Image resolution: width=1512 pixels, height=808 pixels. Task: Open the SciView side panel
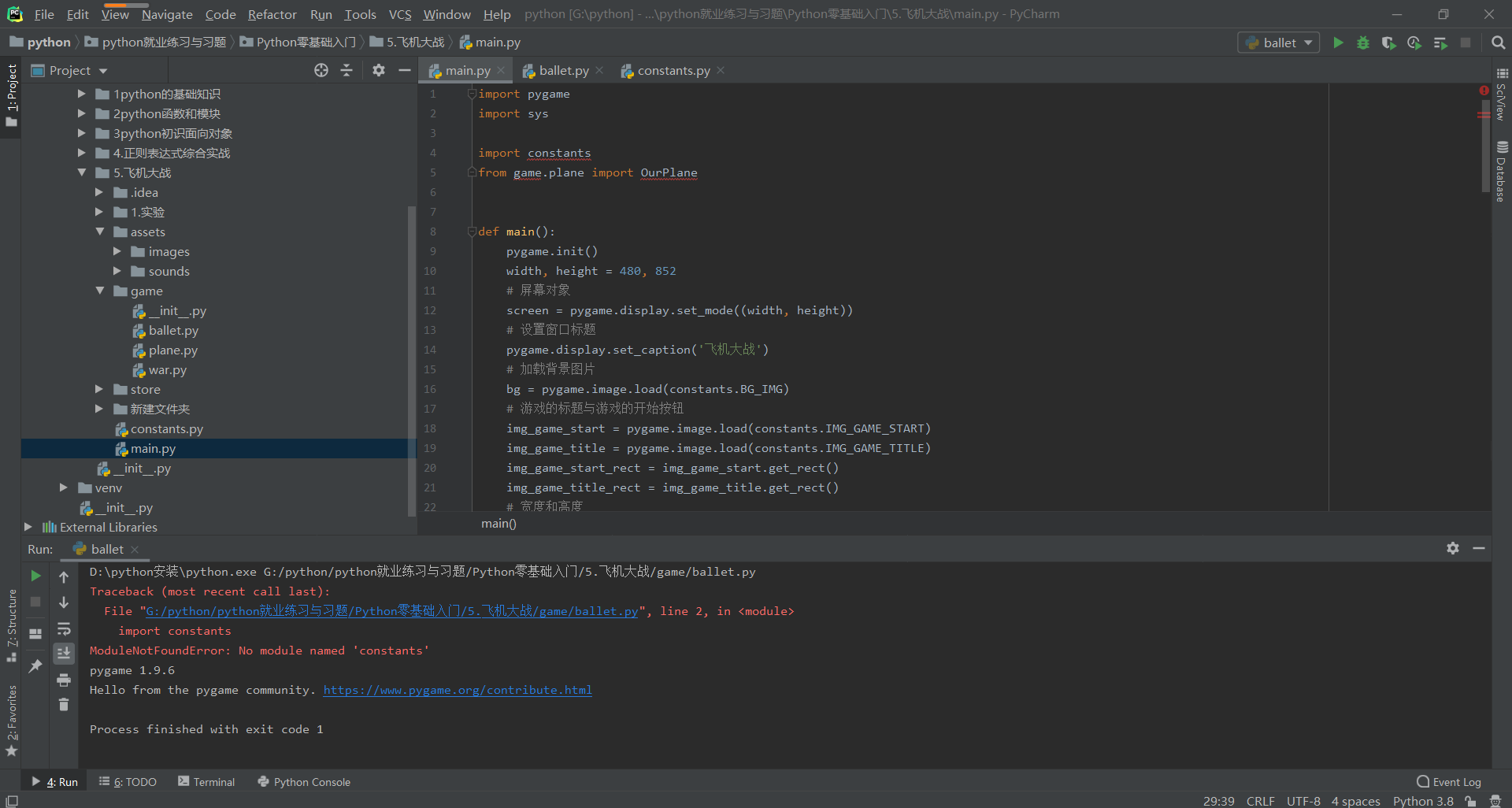pos(1502,94)
